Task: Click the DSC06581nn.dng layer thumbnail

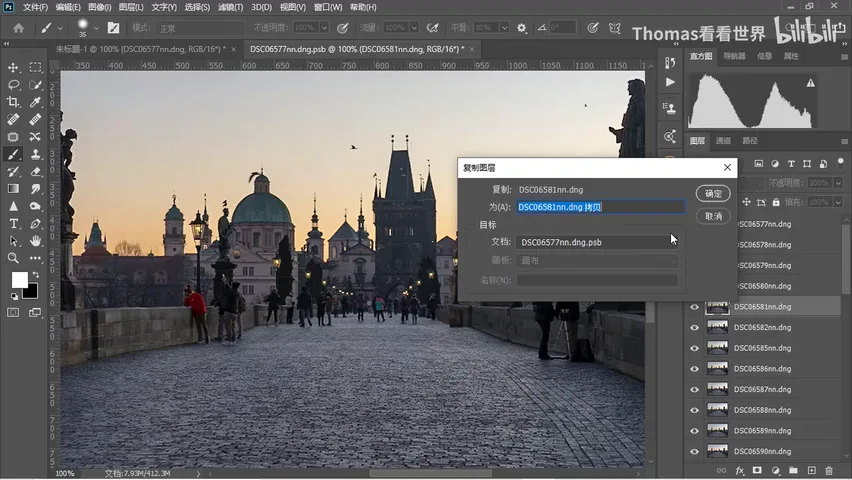Action: coord(717,307)
